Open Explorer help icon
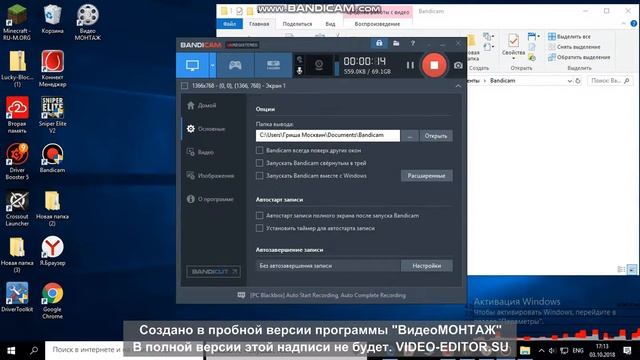The height and width of the screenshot is (360, 640). pyautogui.click(x=634, y=24)
